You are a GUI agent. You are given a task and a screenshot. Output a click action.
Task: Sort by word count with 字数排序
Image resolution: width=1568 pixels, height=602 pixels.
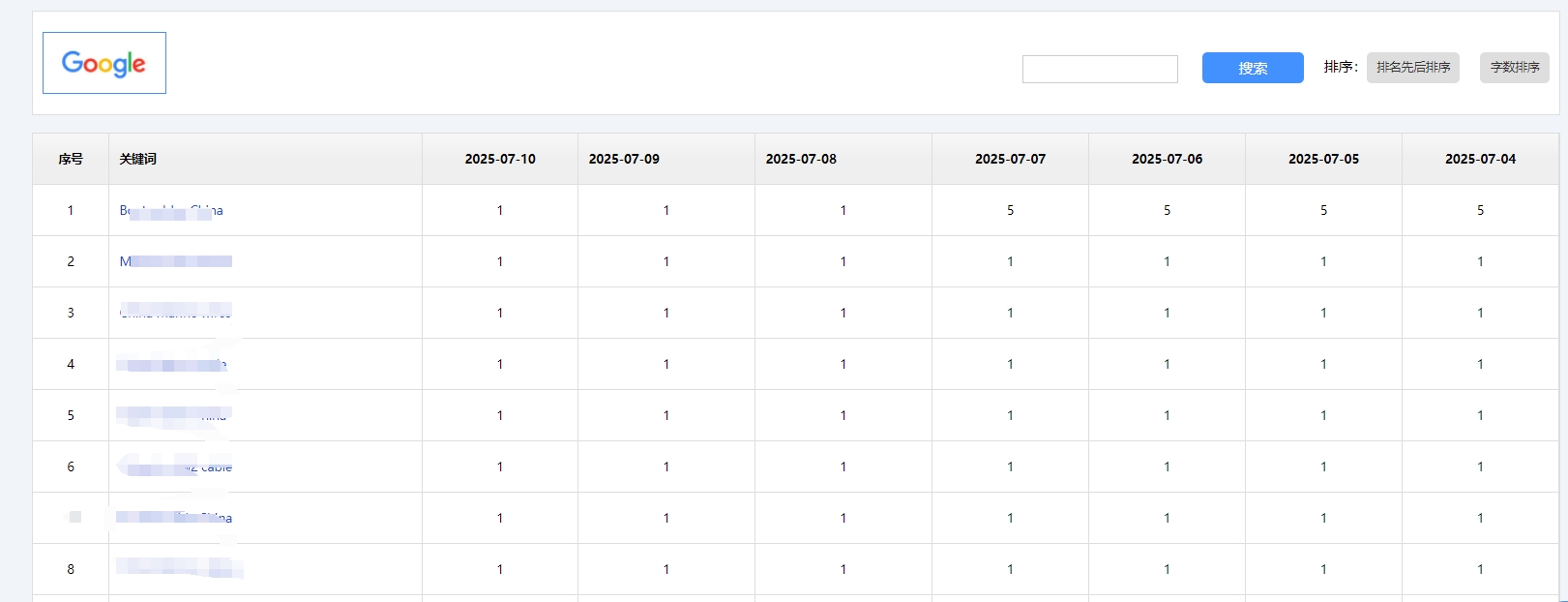point(1514,68)
